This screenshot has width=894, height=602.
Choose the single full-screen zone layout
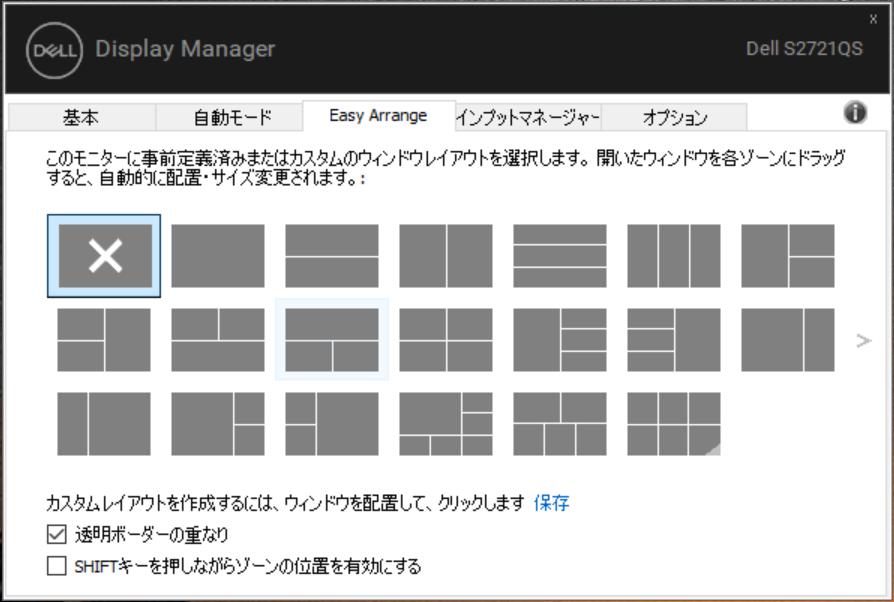coord(218,256)
